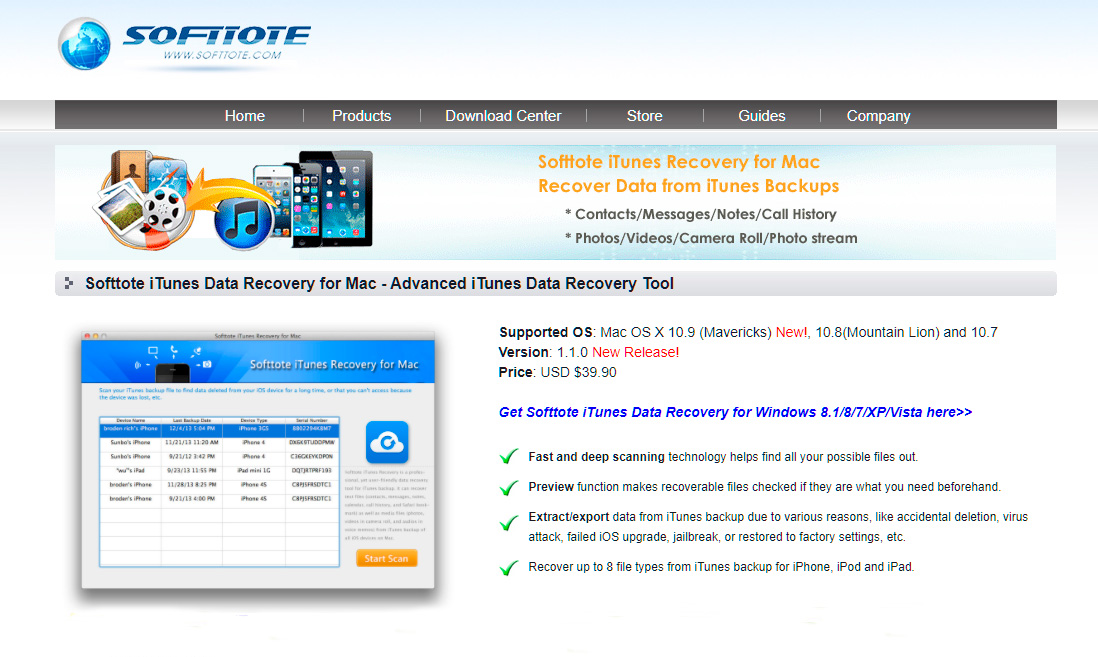Click the green checkmark beside Fast and deep scanning
This screenshot has height=657, width=1098.
click(508, 456)
